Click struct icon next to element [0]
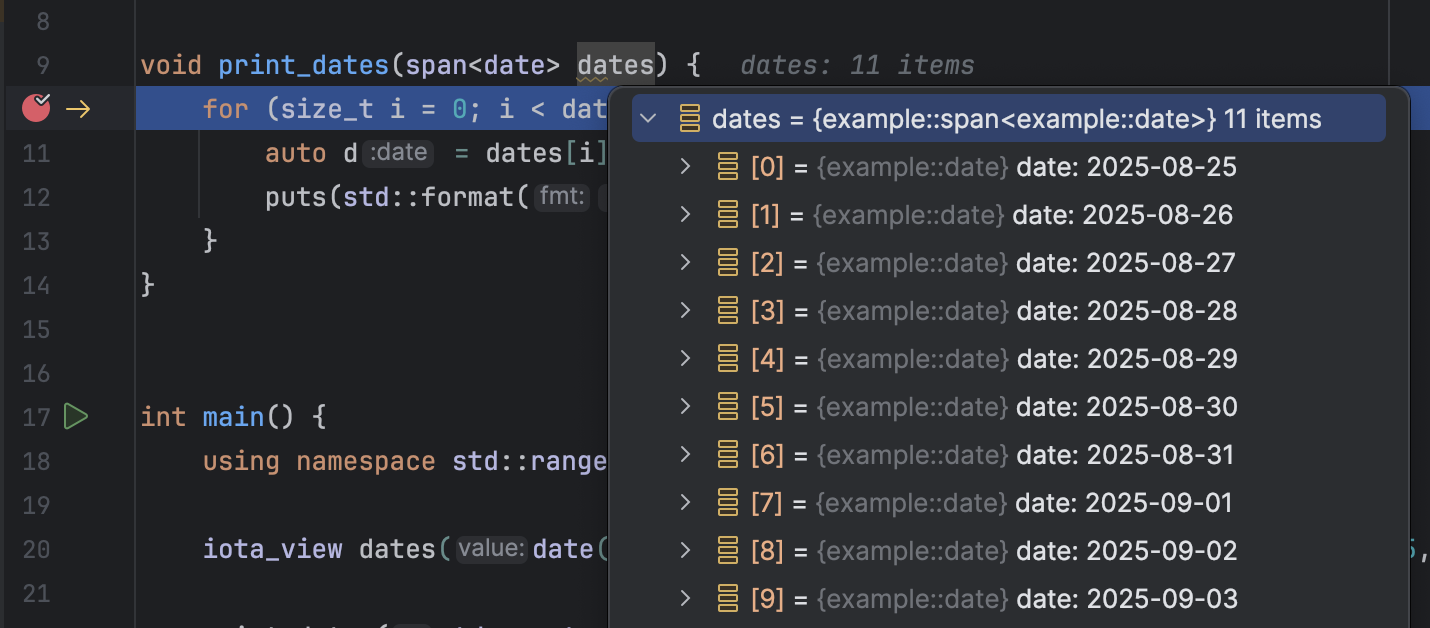 click(727, 166)
